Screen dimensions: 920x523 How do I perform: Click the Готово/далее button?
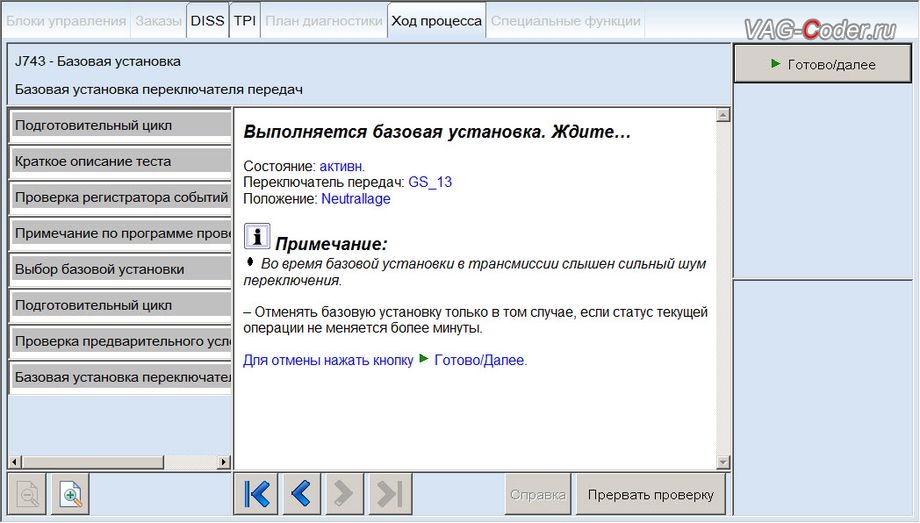(x=823, y=65)
